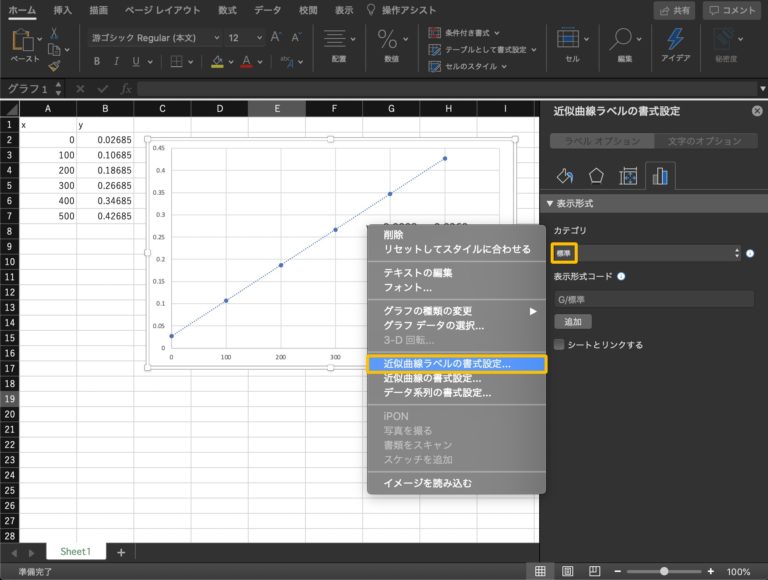The image size is (768, 580).
Task: Click the font color A icon
Action: click(246, 62)
